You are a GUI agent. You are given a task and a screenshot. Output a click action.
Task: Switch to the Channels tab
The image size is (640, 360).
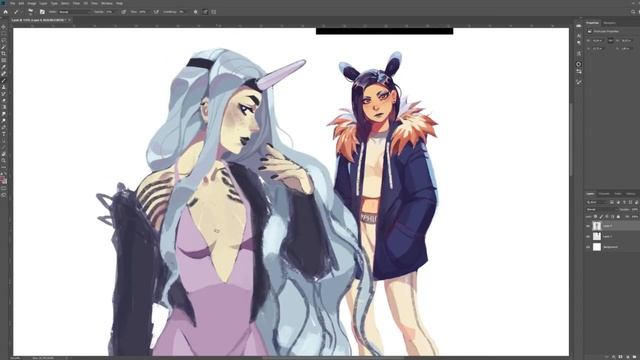(604, 194)
